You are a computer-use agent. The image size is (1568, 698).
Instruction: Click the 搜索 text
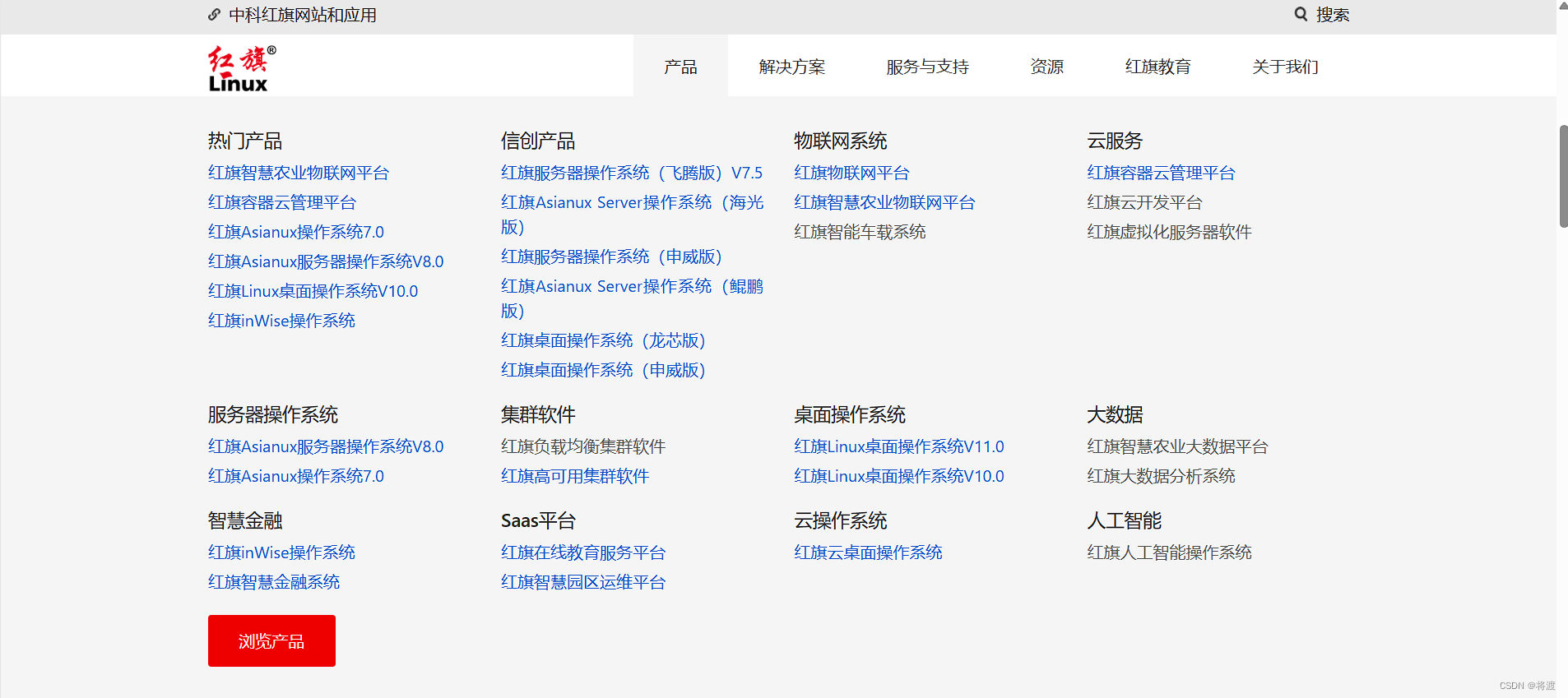pyautogui.click(x=1333, y=15)
